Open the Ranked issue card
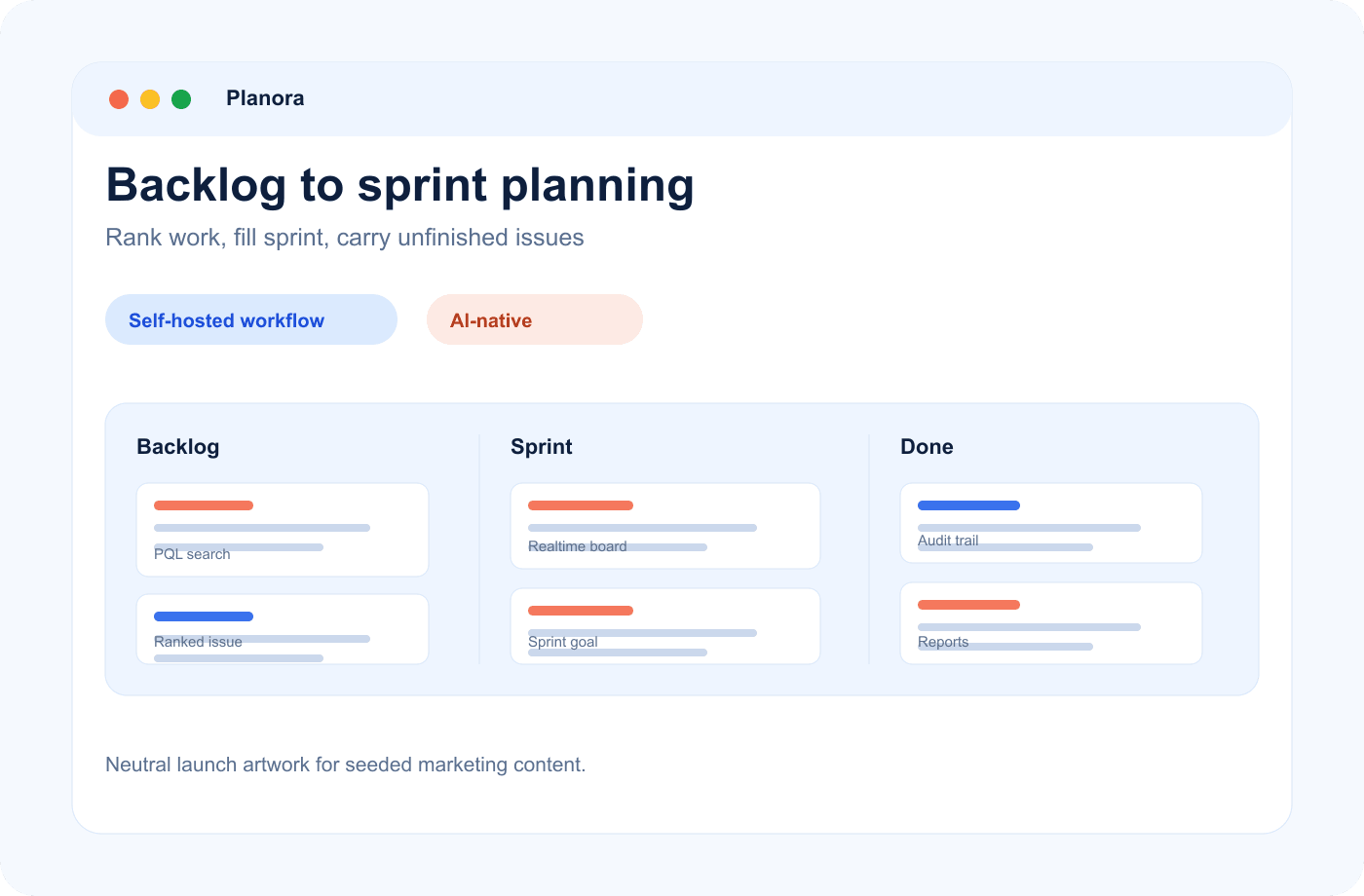This screenshot has width=1364, height=896. (283, 629)
